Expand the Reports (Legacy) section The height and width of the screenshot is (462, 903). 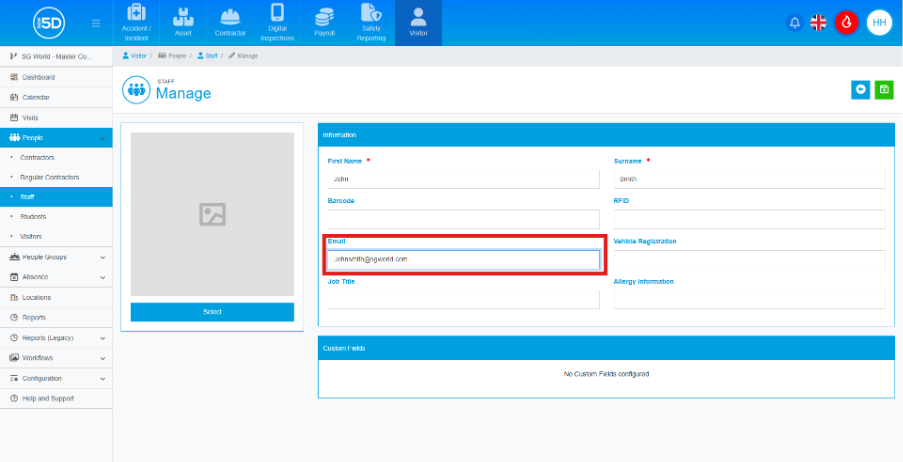click(56, 338)
